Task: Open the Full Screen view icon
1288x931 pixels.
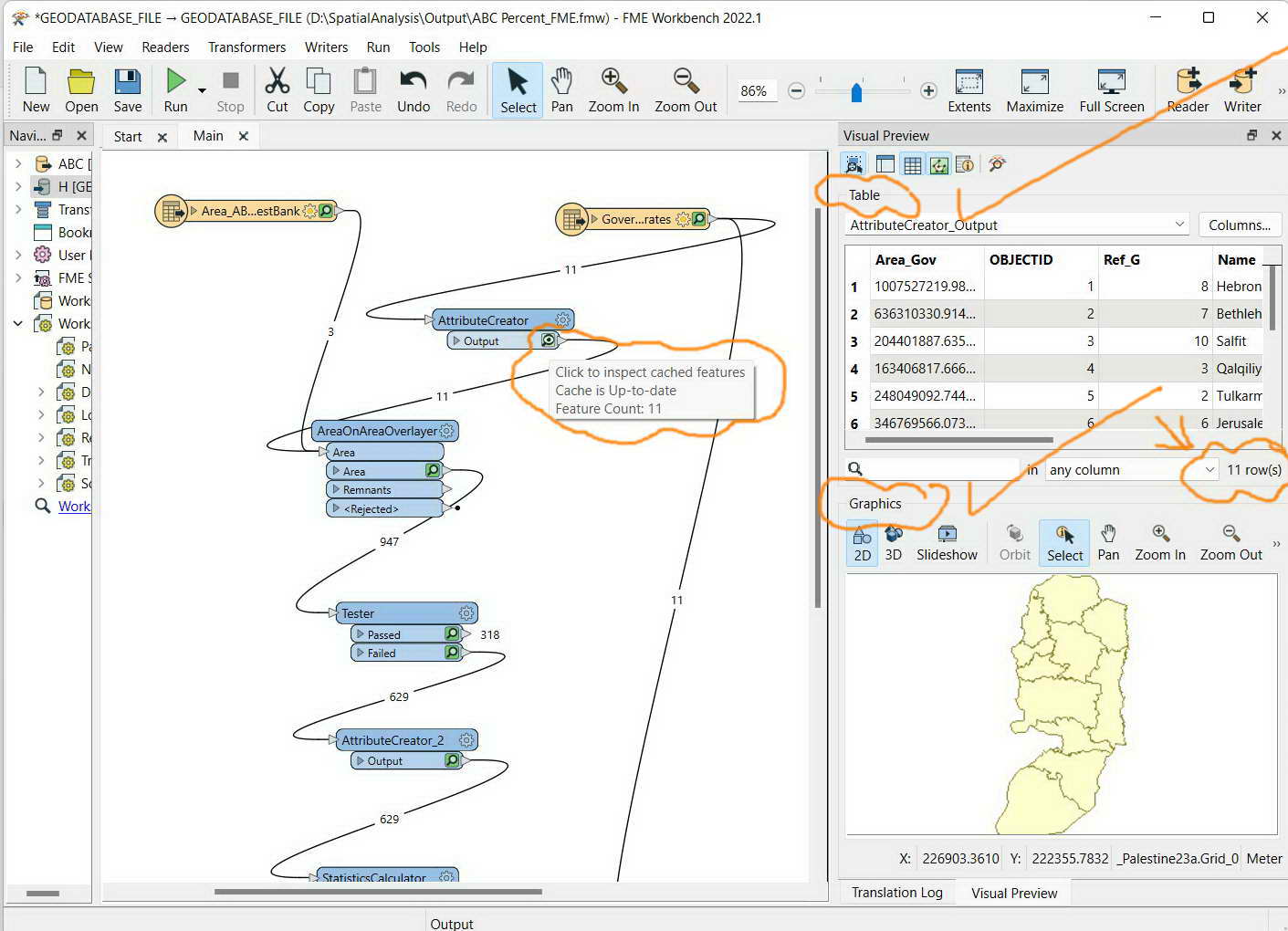Action: [x=1110, y=89]
